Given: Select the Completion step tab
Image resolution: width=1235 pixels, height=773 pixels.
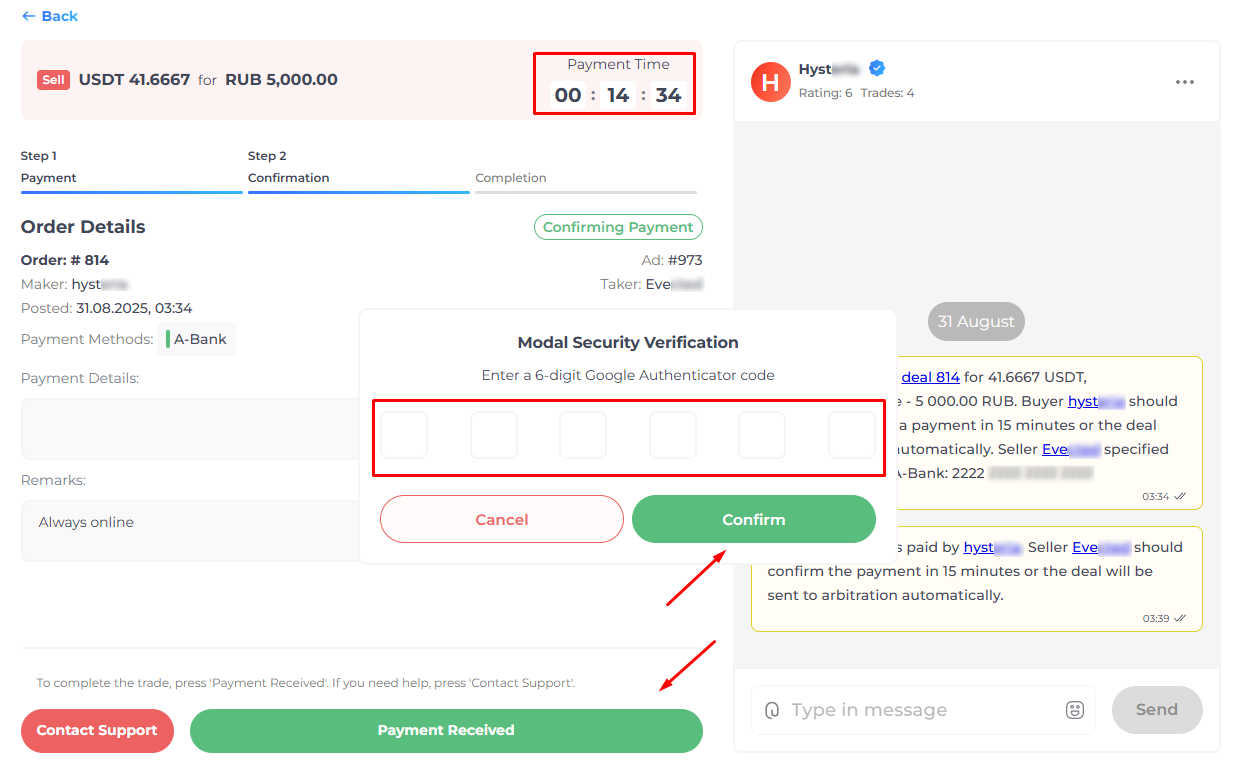Looking at the screenshot, I should [586, 178].
